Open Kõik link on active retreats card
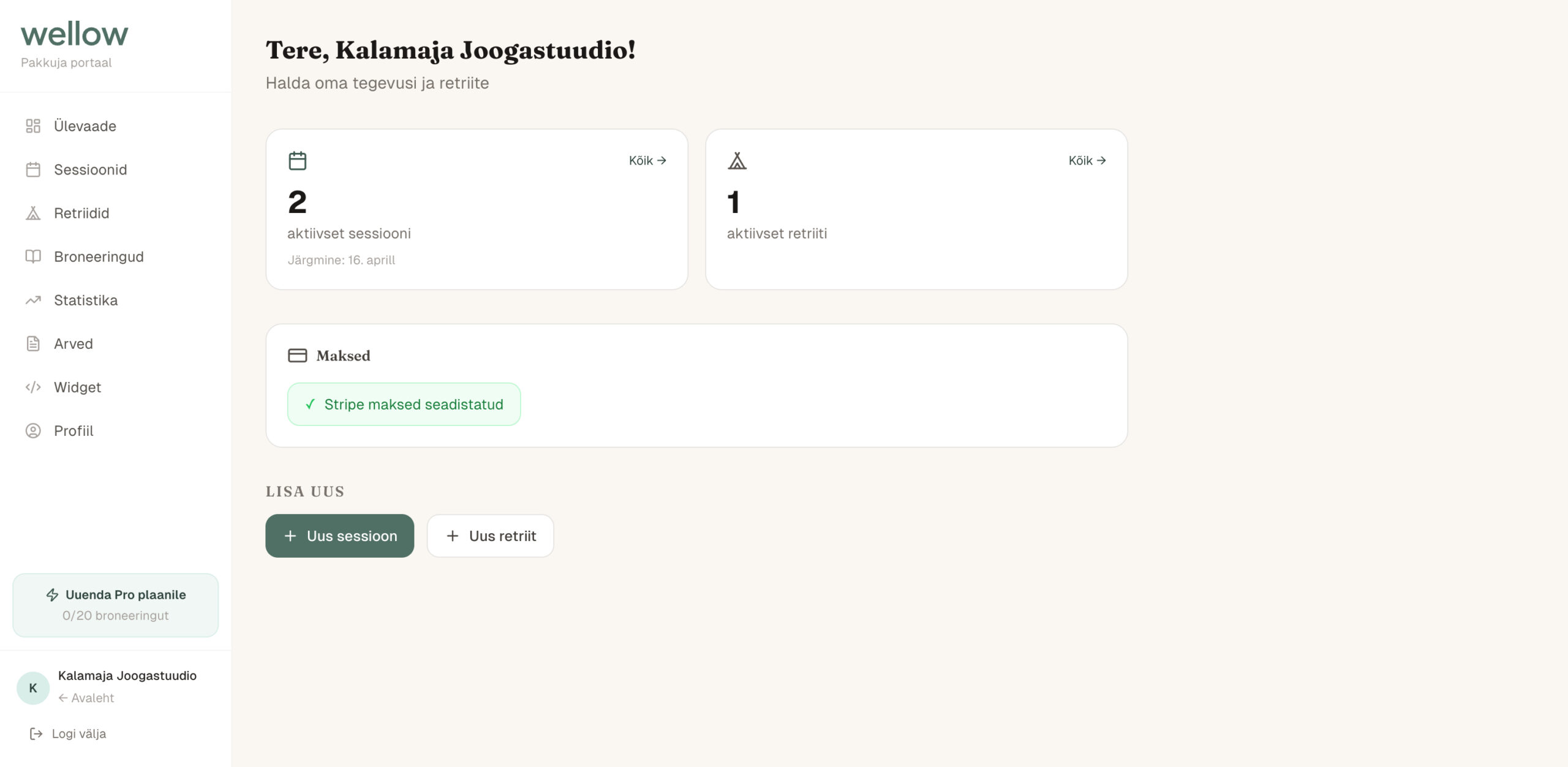Viewport: 1568px width, 767px height. (1087, 160)
